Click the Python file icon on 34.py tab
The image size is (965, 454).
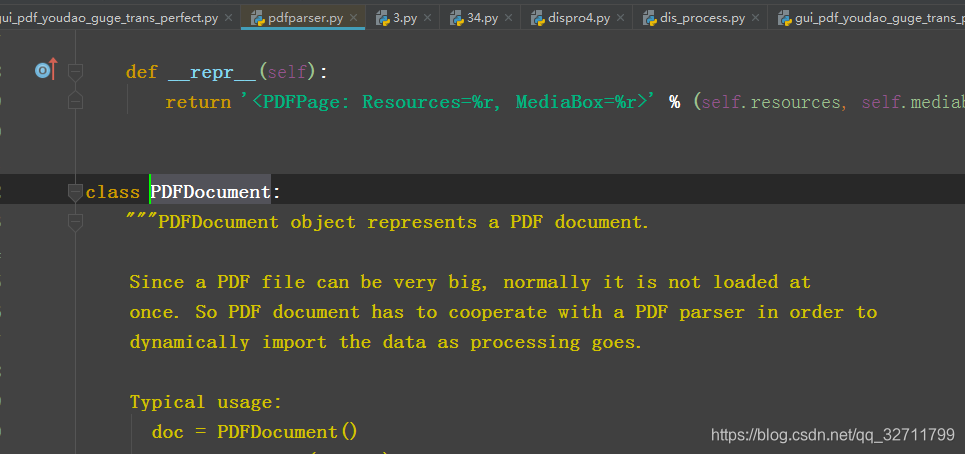(457, 18)
